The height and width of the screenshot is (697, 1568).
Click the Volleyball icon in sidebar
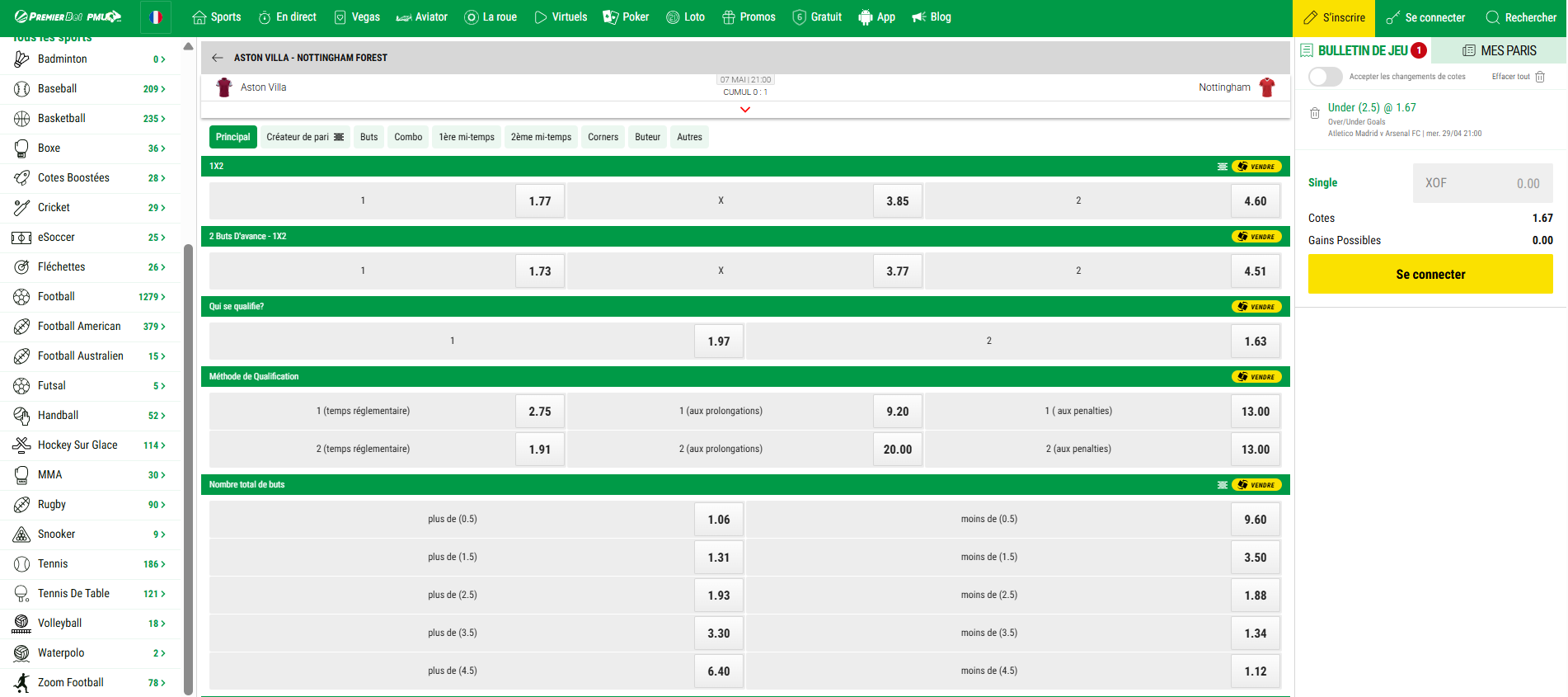(21, 623)
